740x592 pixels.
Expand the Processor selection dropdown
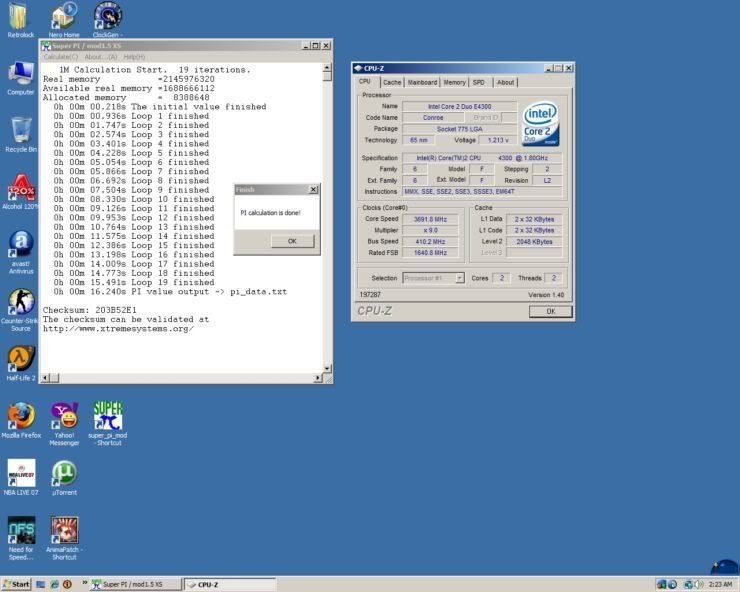pyautogui.click(x=460, y=278)
